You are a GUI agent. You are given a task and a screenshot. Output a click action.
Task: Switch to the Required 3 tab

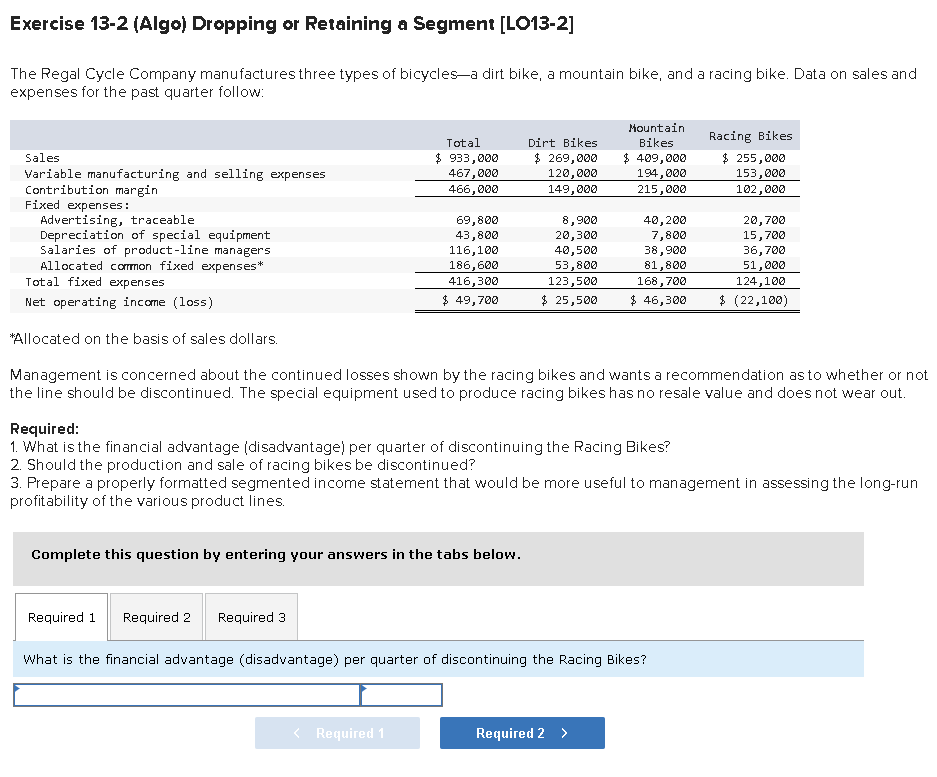pos(250,617)
